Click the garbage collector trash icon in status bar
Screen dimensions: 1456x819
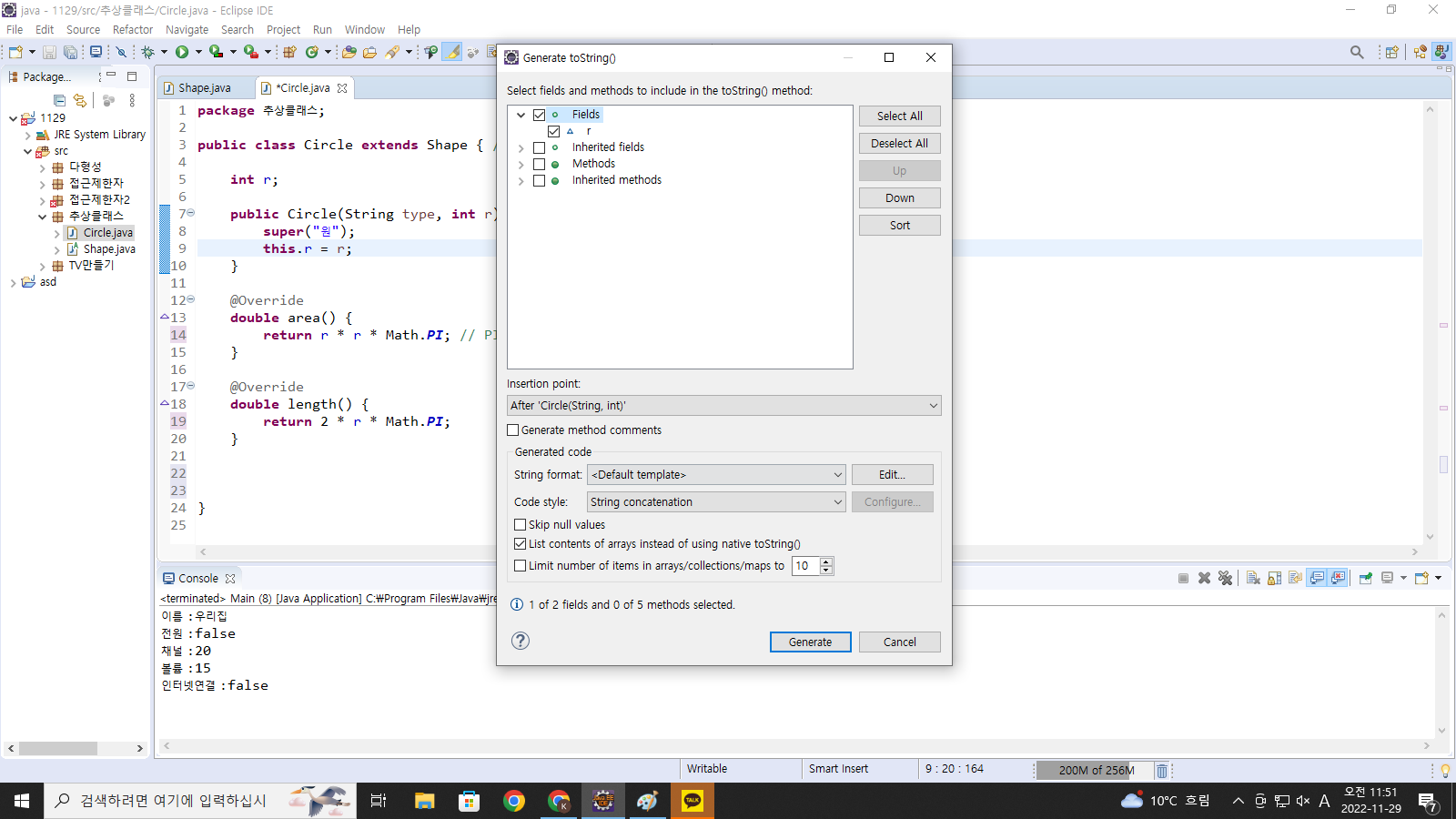click(x=1162, y=771)
